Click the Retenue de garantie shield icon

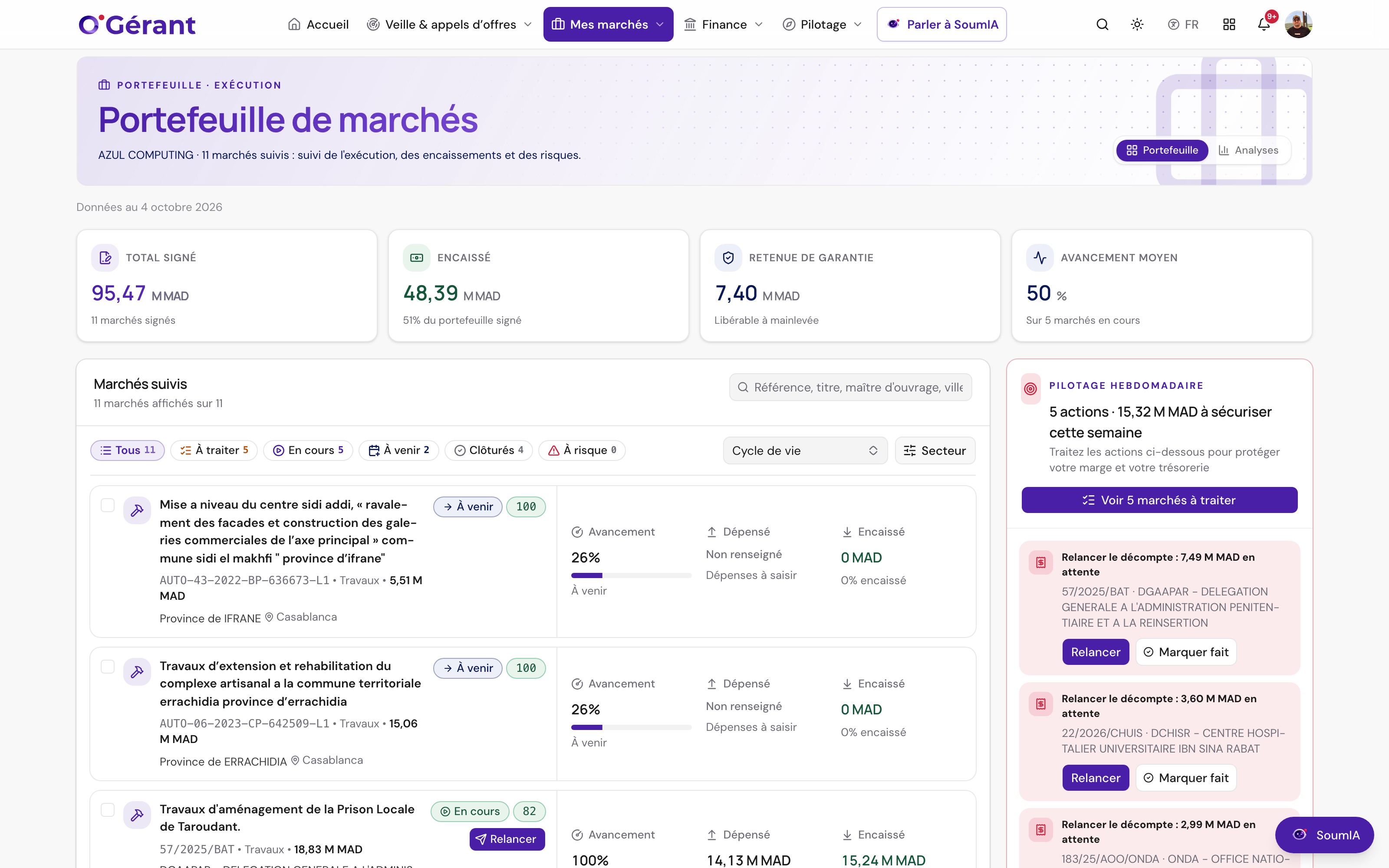point(728,258)
